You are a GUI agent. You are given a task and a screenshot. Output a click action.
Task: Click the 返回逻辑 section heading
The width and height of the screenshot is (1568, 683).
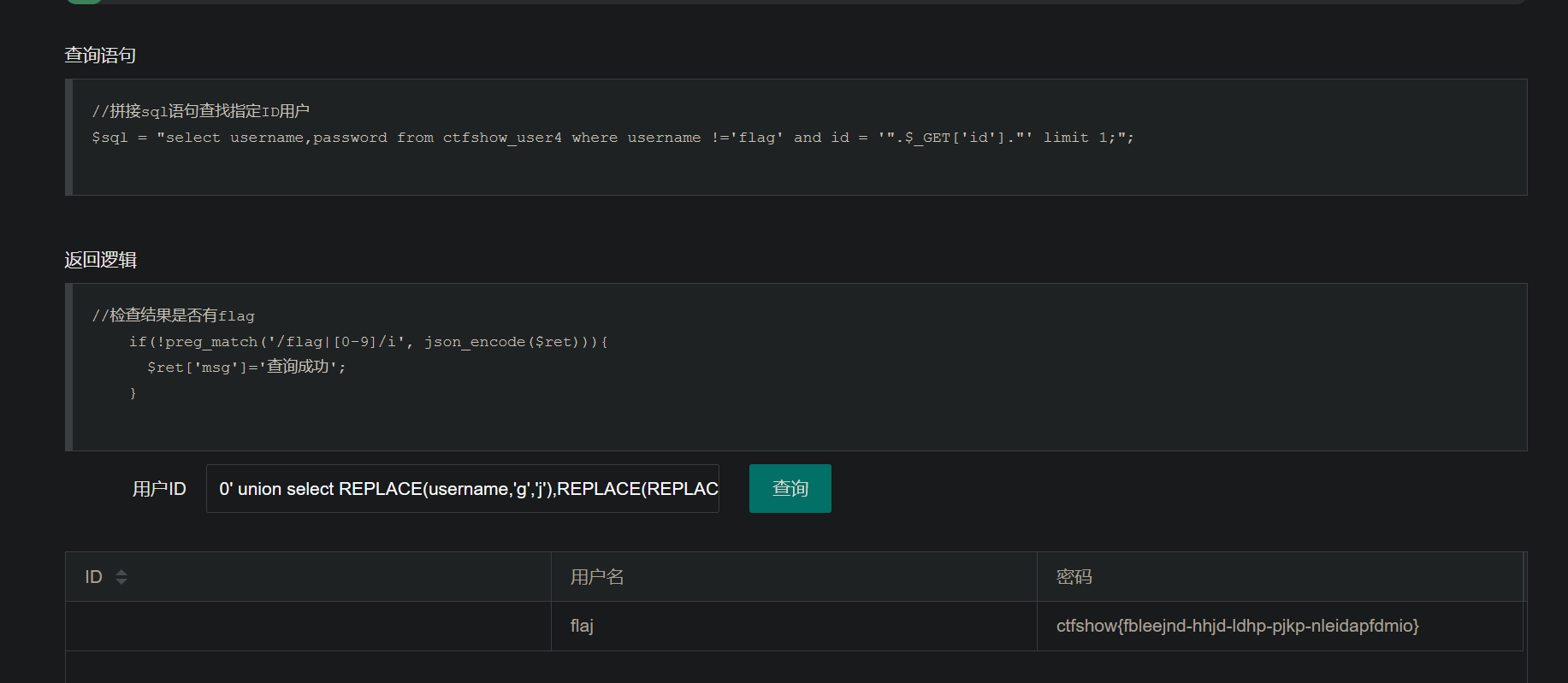(x=100, y=260)
